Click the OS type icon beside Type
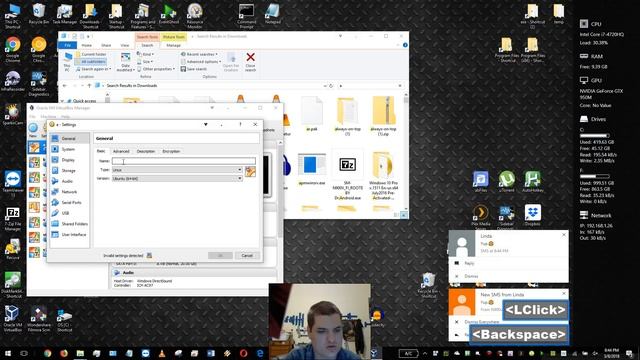 pyautogui.click(x=250, y=171)
